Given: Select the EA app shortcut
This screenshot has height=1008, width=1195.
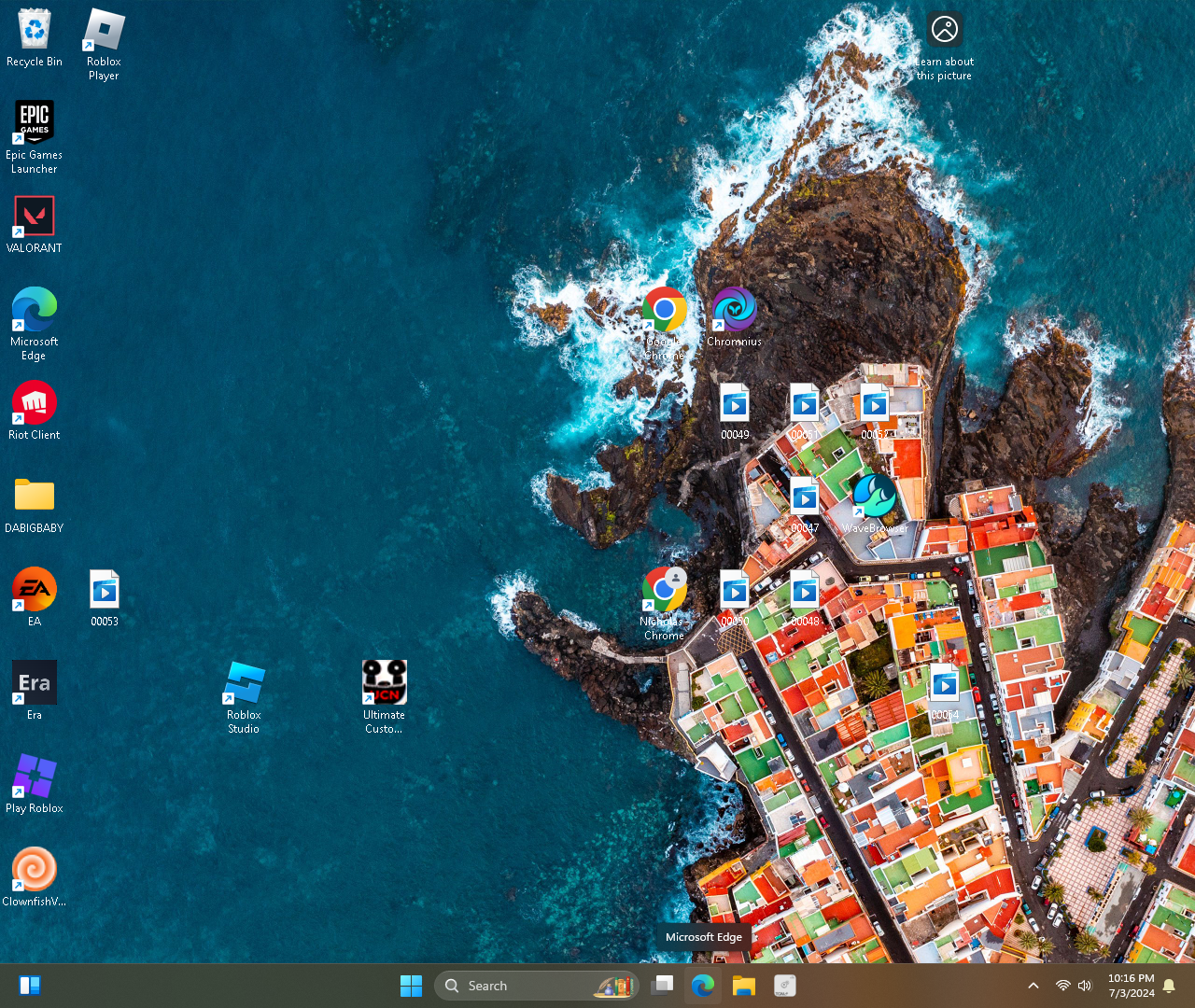Looking at the screenshot, I should tap(35, 598).
